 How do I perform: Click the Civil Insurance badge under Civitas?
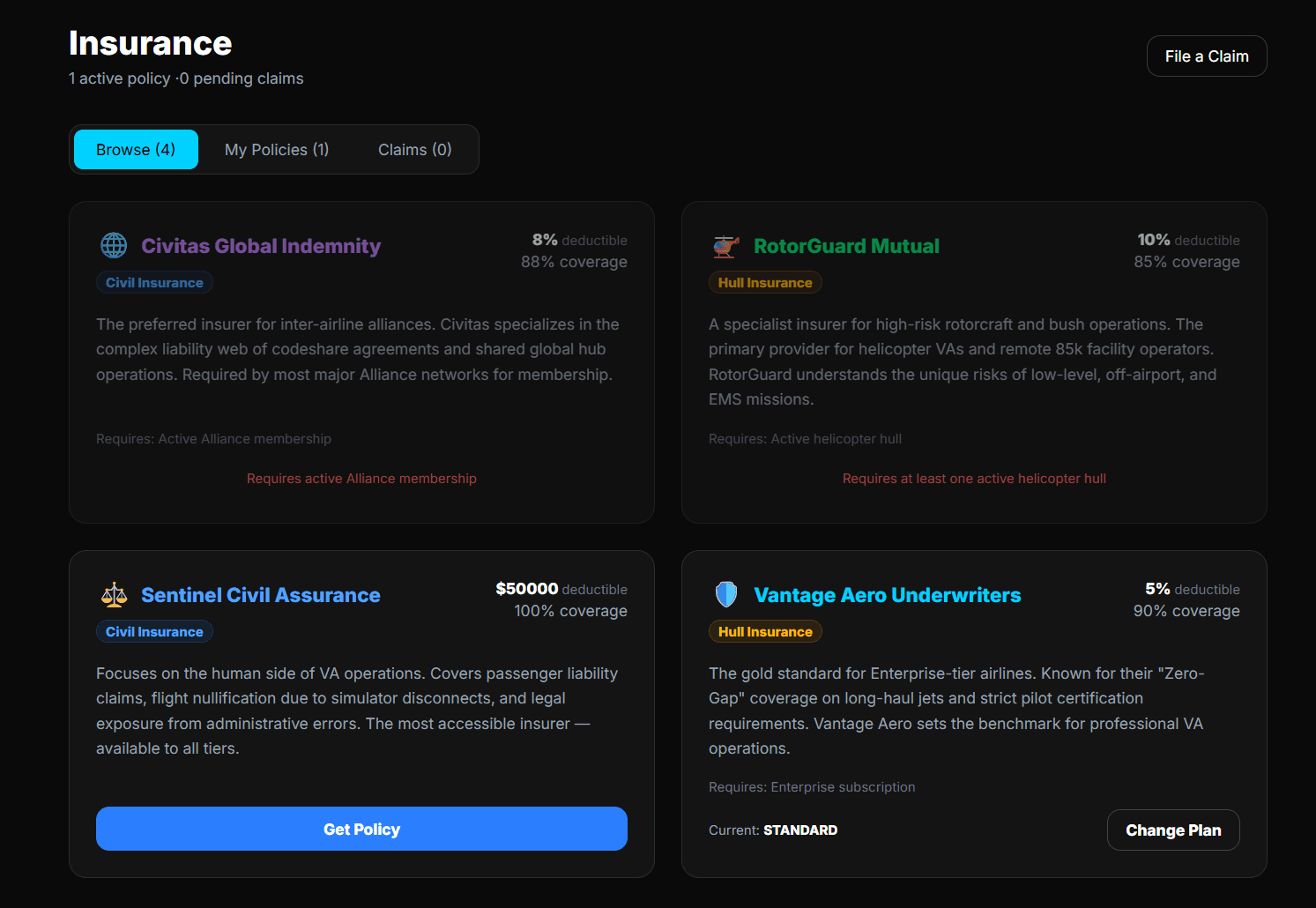point(154,283)
